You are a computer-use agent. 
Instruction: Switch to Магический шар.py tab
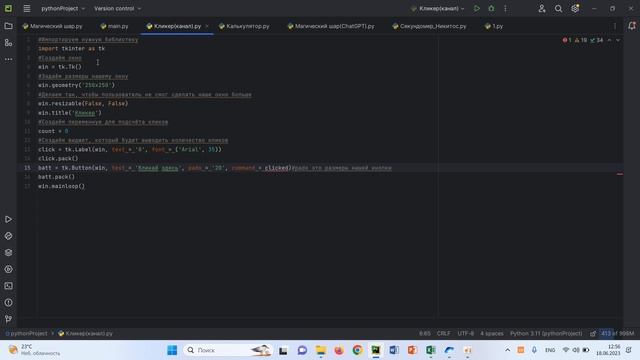click(x=53, y=26)
